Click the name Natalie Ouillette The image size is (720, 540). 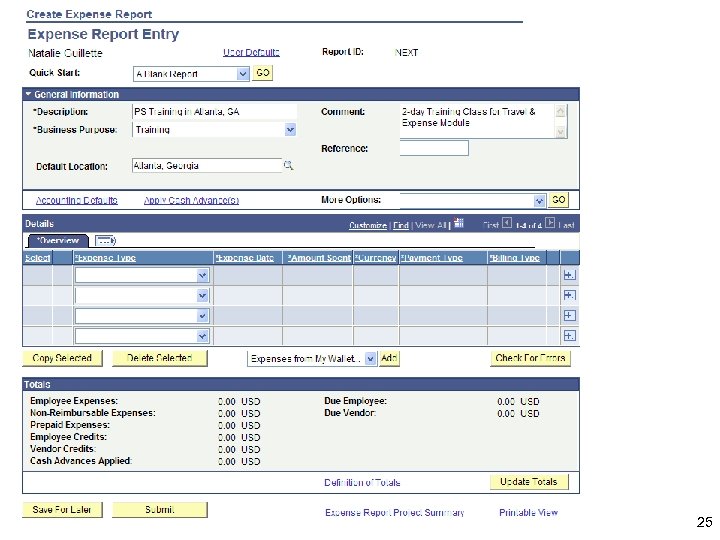[x=65, y=53]
